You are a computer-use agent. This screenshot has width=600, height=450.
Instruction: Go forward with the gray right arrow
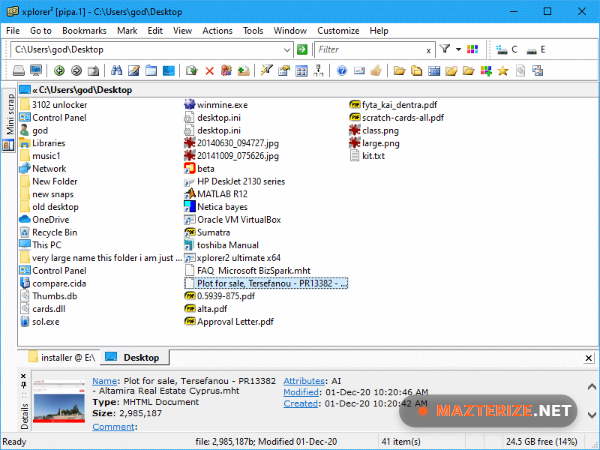coord(77,71)
